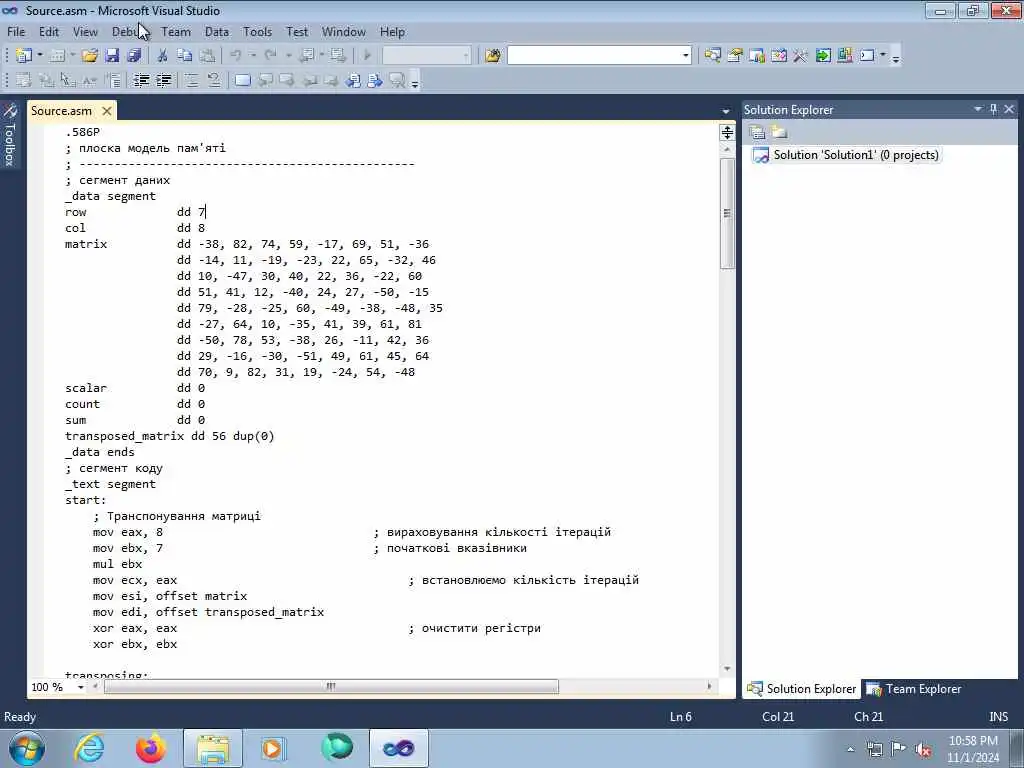Viewport: 1024px width, 768px height.
Task: Open standard toolbar options overflow arrow
Action: [896, 57]
